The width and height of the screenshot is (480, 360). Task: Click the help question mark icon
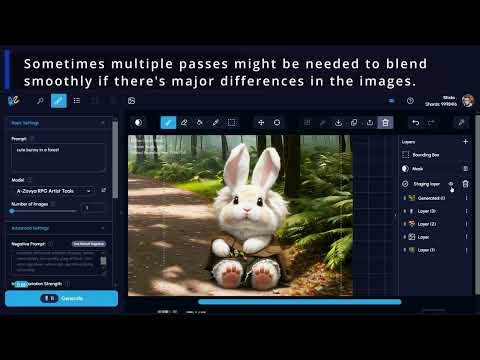(x=410, y=100)
